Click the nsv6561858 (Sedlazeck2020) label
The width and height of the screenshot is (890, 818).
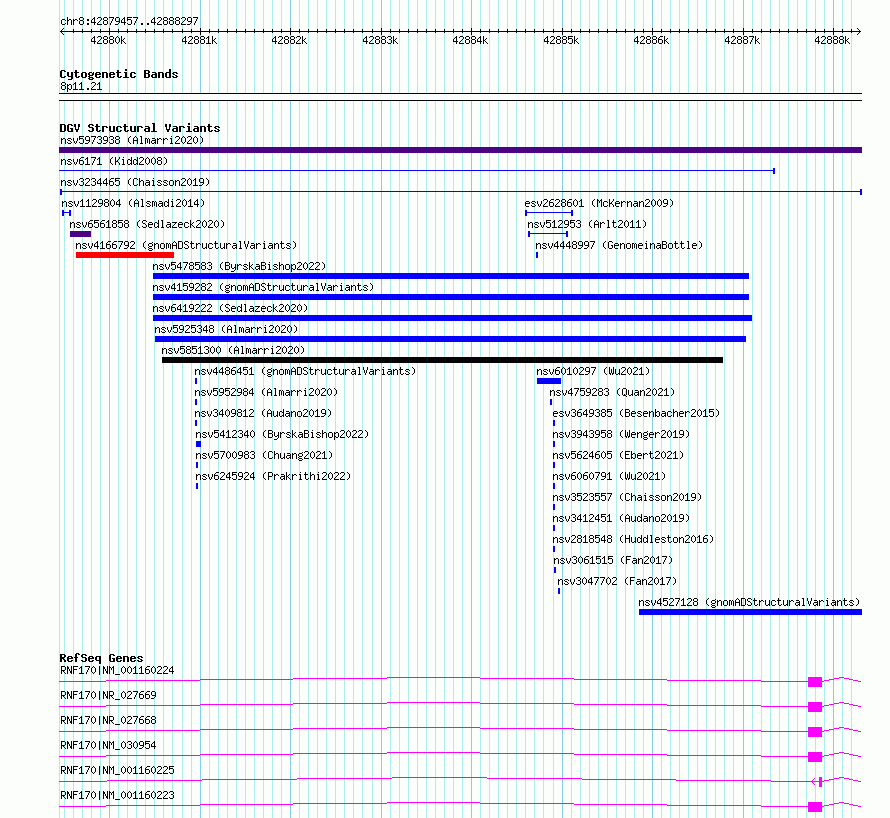[147, 224]
